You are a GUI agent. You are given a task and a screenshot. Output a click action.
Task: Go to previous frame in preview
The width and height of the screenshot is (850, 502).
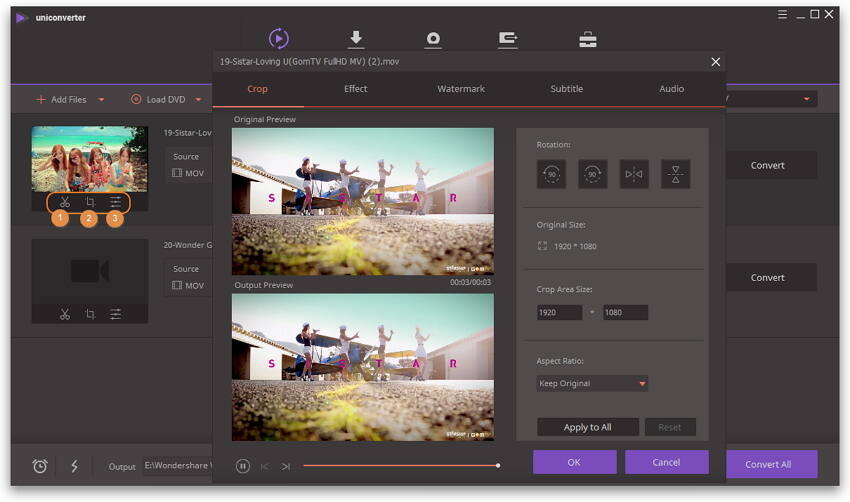265,466
